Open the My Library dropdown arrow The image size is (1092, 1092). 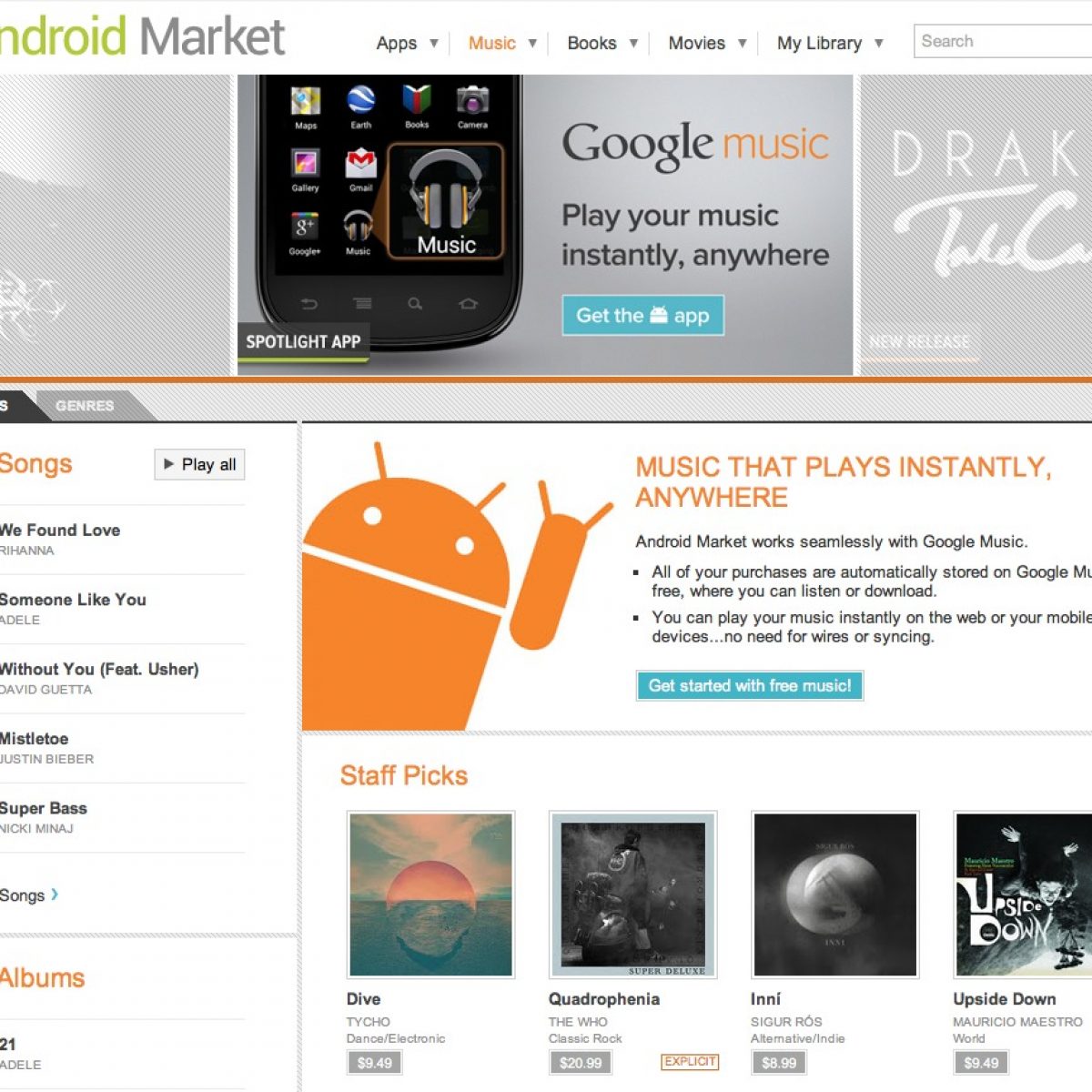pos(878,43)
